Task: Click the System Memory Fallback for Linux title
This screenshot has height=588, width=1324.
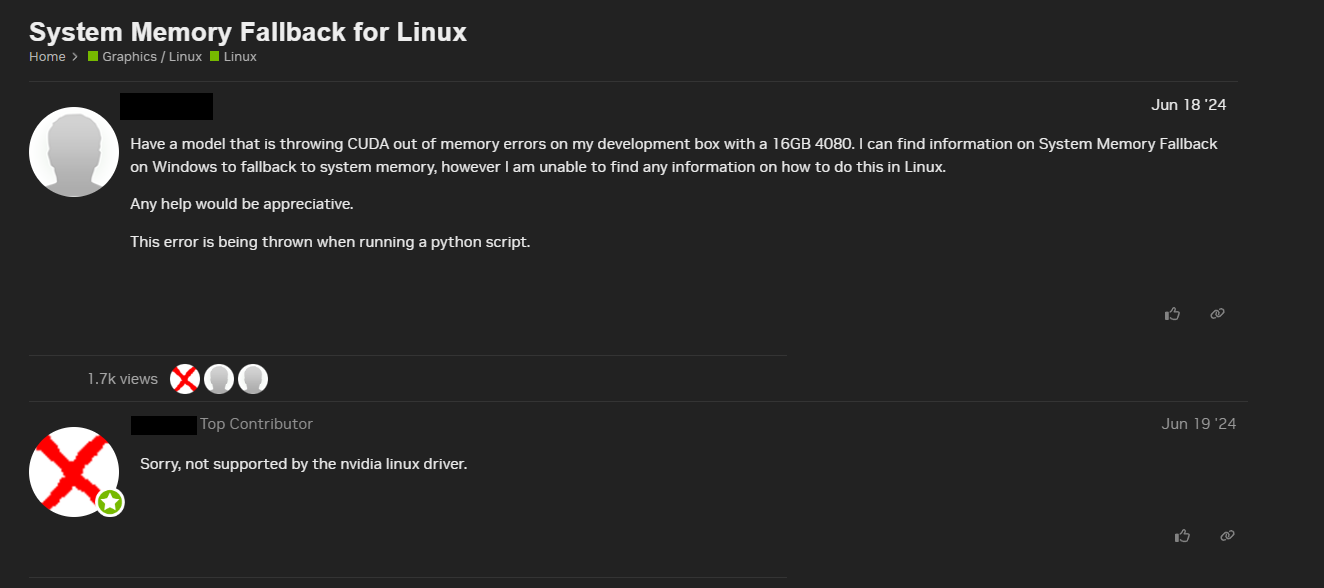Action: (248, 32)
